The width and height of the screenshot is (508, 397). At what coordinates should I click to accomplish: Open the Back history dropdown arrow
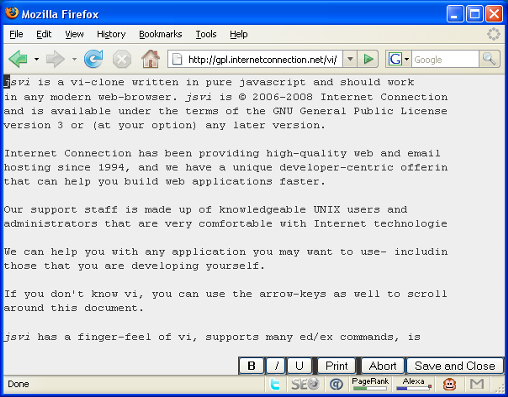click(36, 60)
